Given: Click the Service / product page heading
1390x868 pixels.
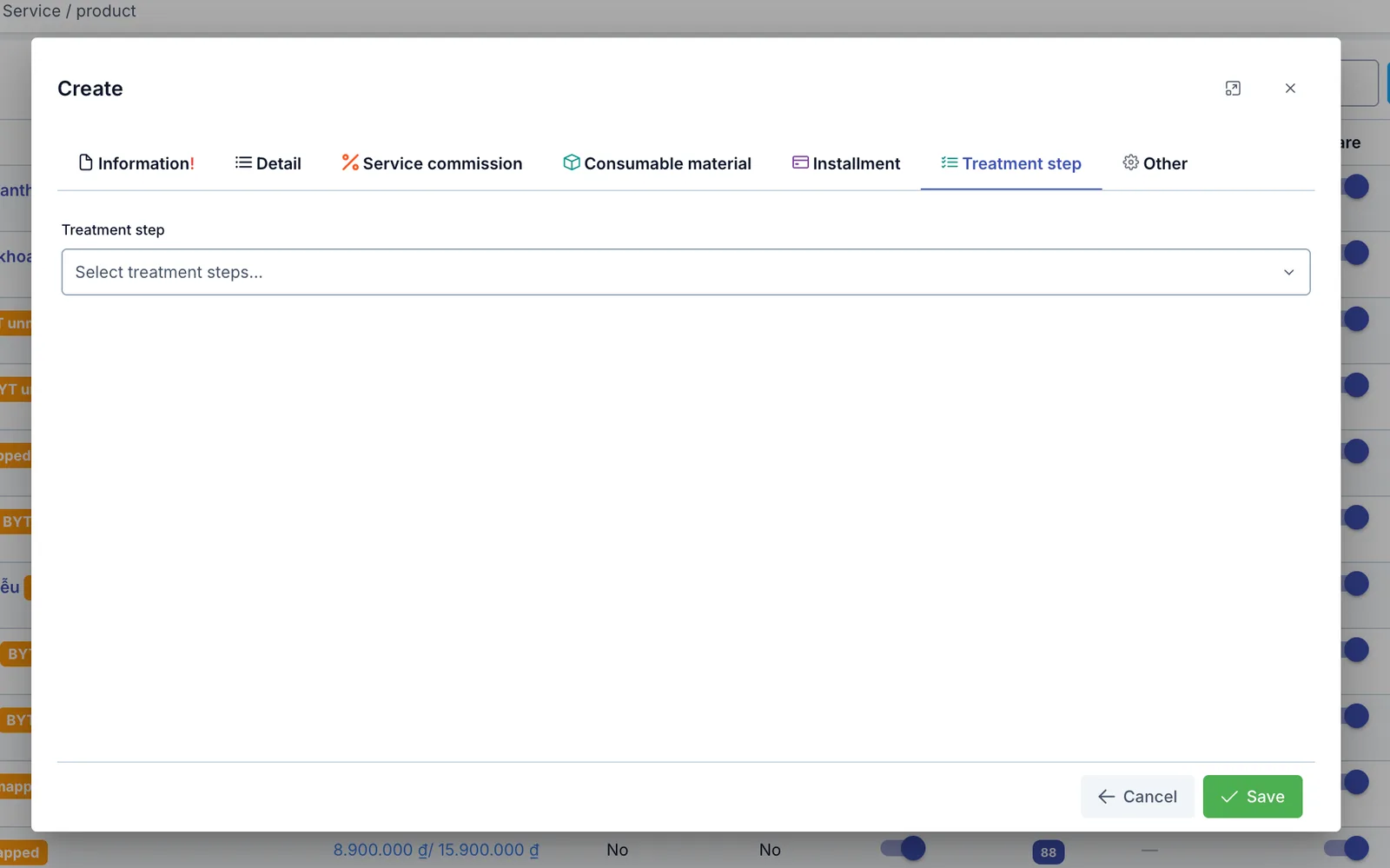Looking at the screenshot, I should click(x=69, y=11).
